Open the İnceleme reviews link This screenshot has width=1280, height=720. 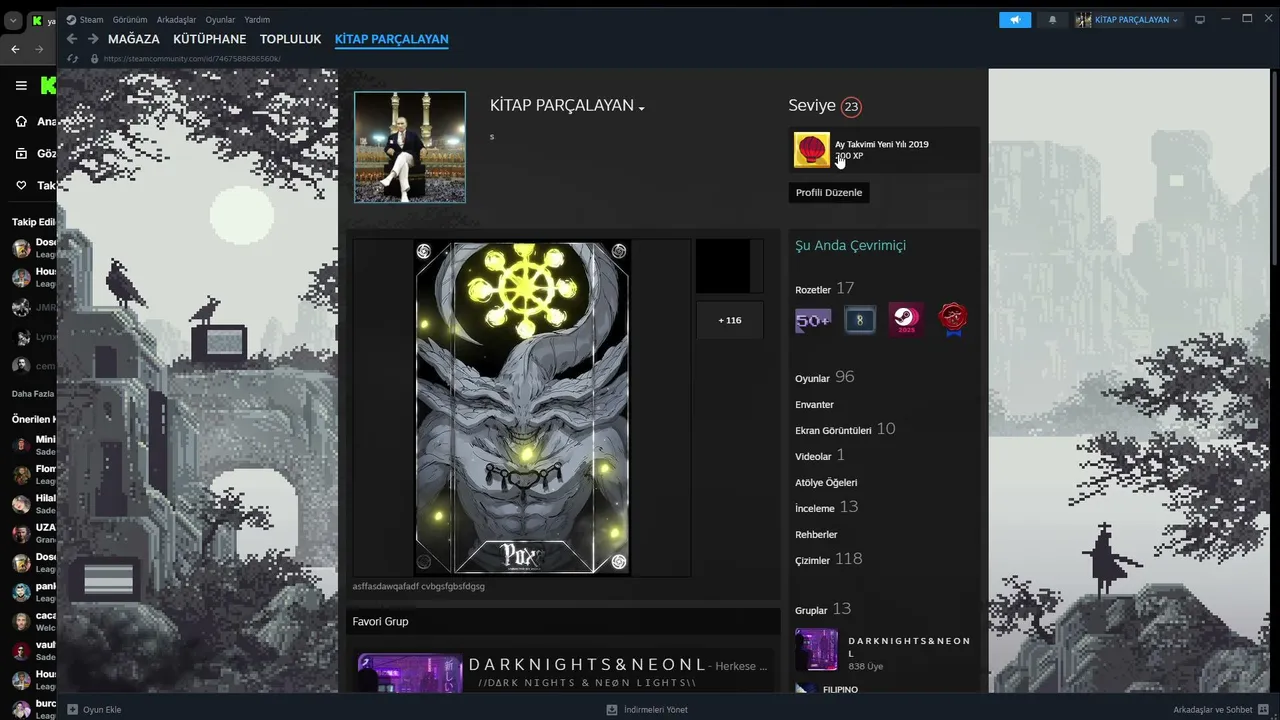(x=827, y=508)
